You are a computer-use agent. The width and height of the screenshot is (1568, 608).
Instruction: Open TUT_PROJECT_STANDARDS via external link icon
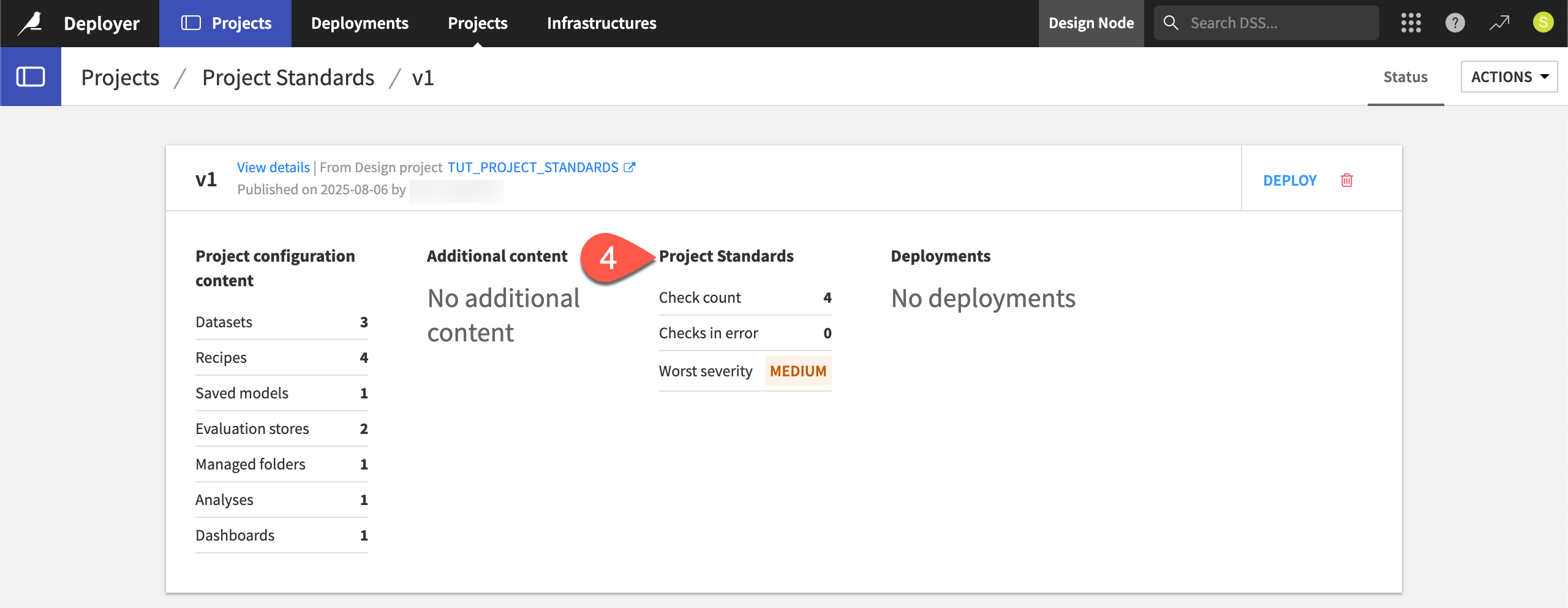click(x=630, y=167)
